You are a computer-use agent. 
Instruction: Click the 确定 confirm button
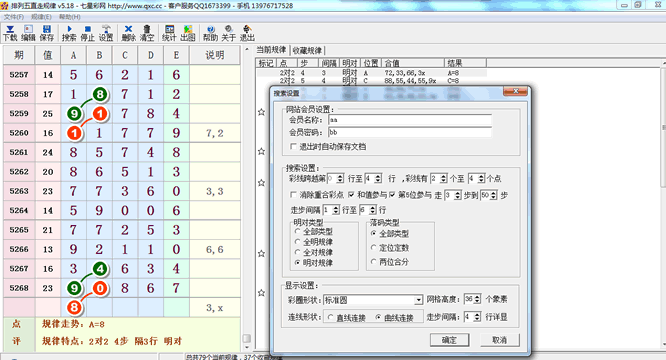pos(449,340)
